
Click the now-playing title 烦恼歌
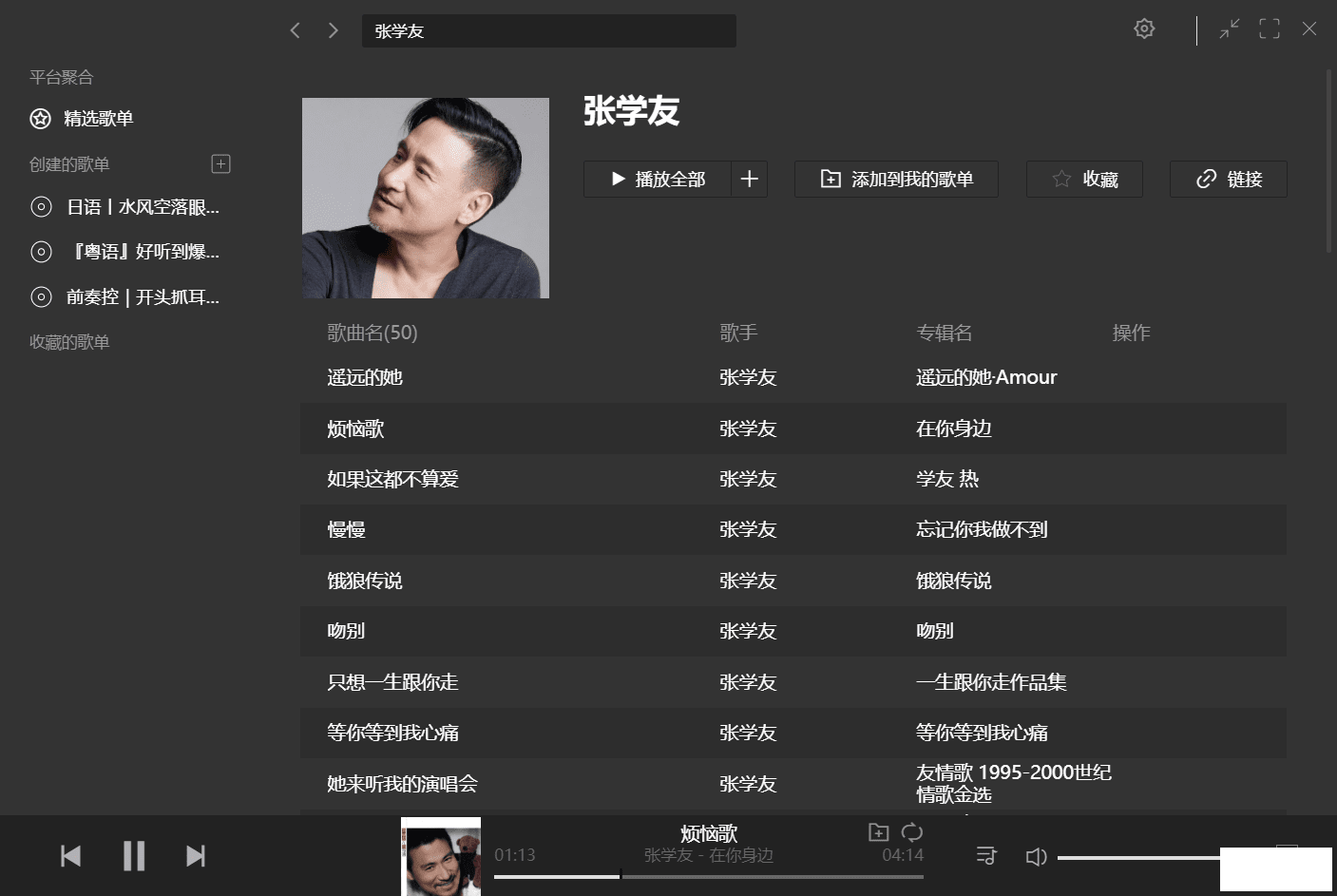click(x=709, y=833)
